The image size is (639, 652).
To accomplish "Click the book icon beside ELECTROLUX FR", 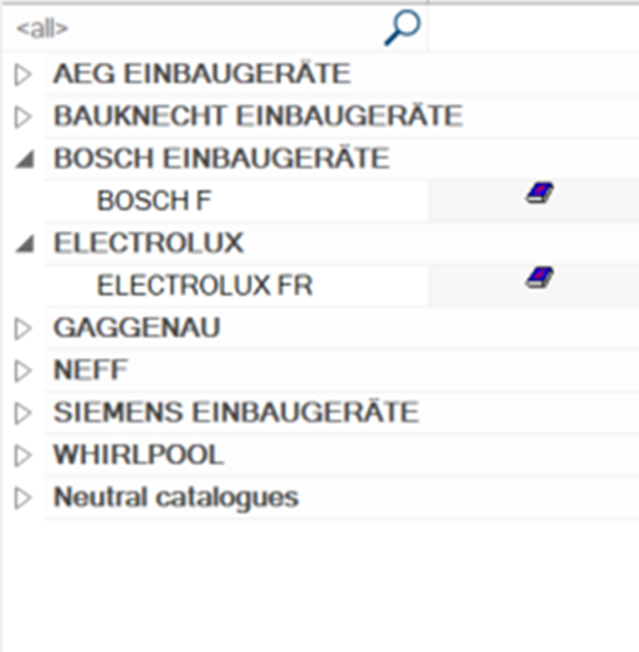I will pos(540,278).
